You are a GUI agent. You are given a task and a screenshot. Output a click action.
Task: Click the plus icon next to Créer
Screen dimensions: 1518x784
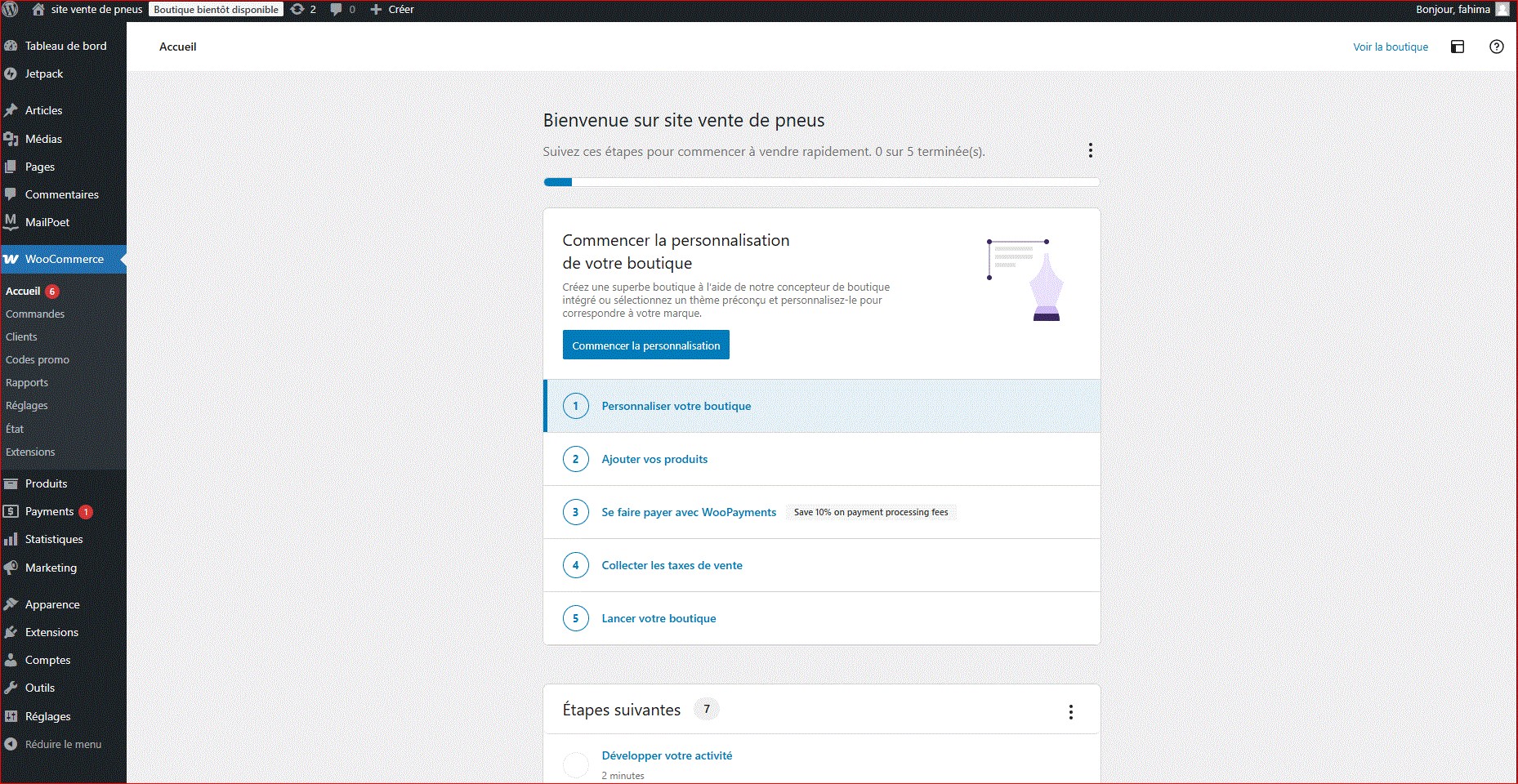[x=376, y=9]
